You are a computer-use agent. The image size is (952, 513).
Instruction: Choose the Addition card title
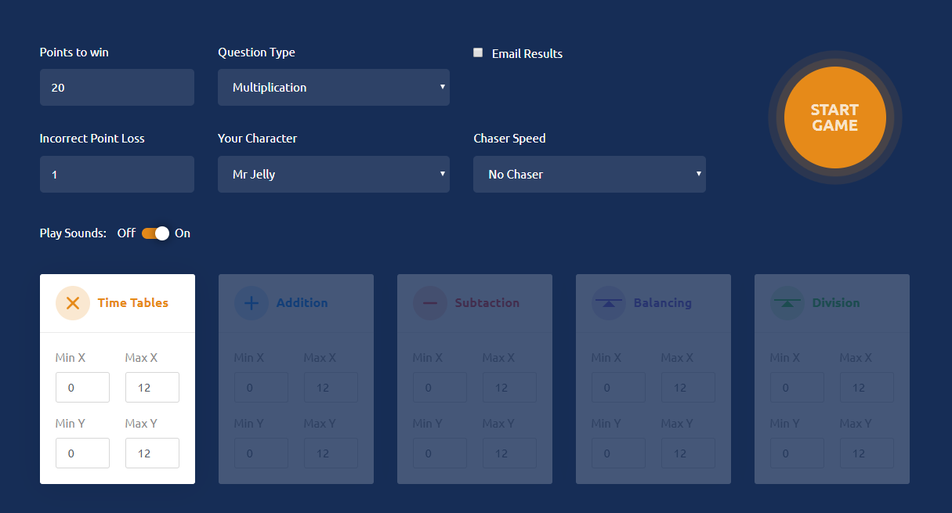pos(301,303)
